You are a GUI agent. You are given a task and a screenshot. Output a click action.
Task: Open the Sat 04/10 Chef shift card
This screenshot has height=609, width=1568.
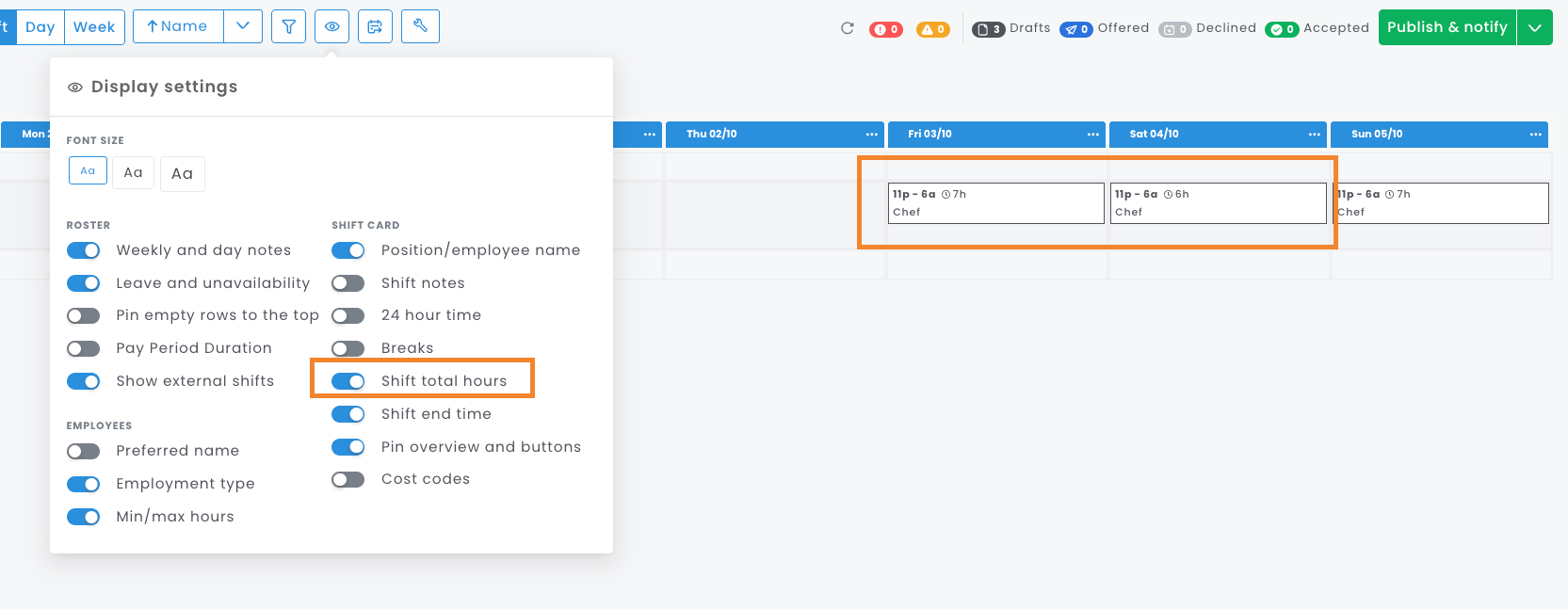tap(1218, 202)
